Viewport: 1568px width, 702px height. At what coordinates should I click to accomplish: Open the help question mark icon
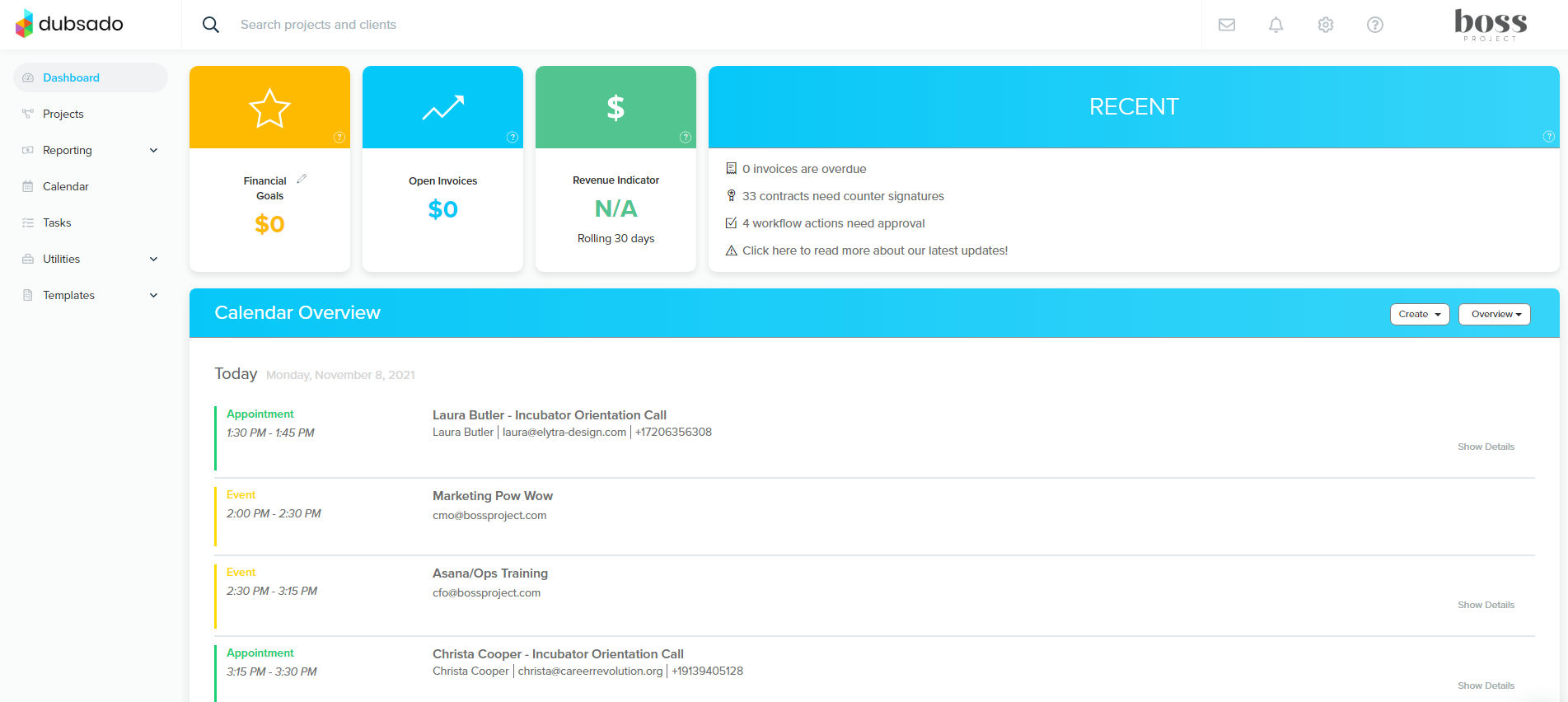1375,25
